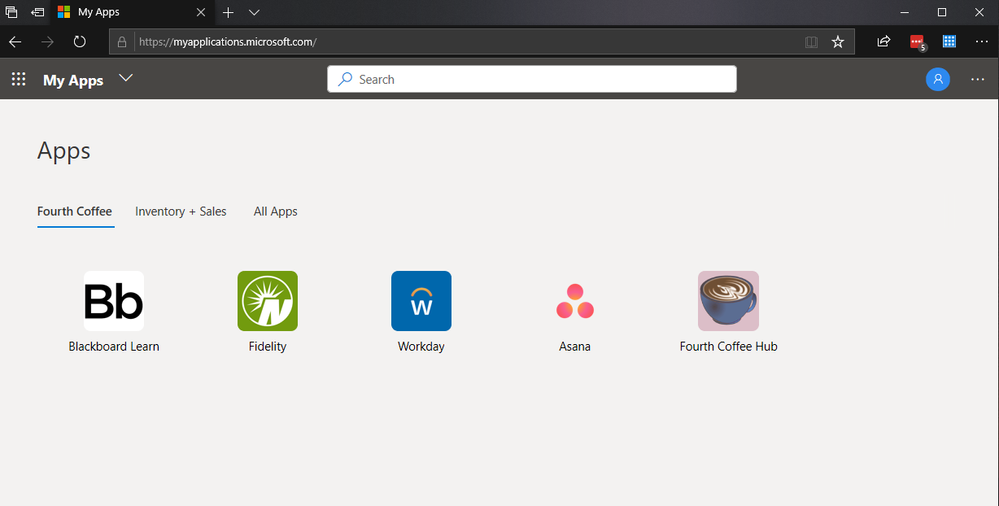
Task: Click the Fidelity label text
Action: (268, 347)
